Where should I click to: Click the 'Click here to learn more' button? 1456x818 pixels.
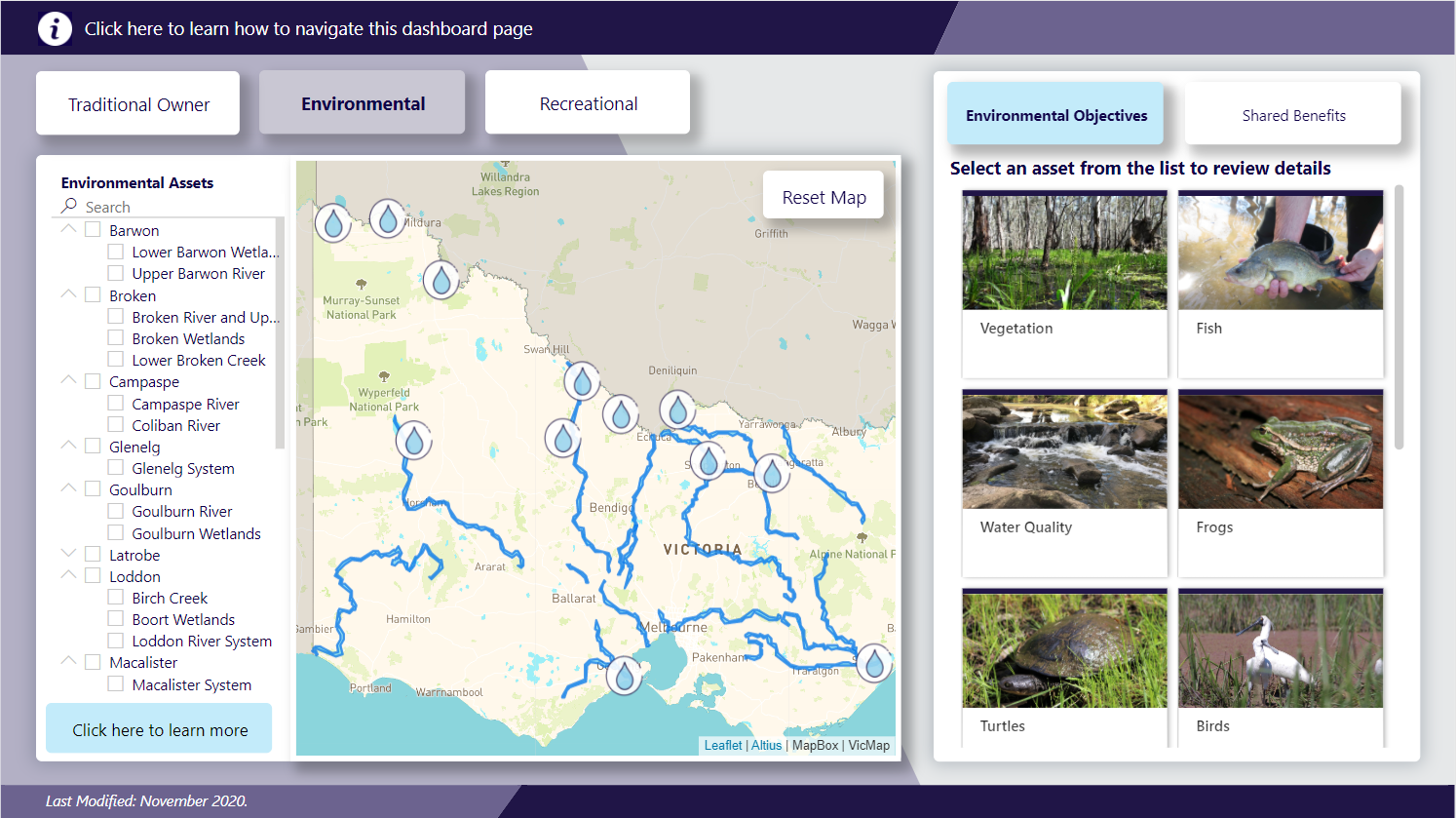coord(160,729)
